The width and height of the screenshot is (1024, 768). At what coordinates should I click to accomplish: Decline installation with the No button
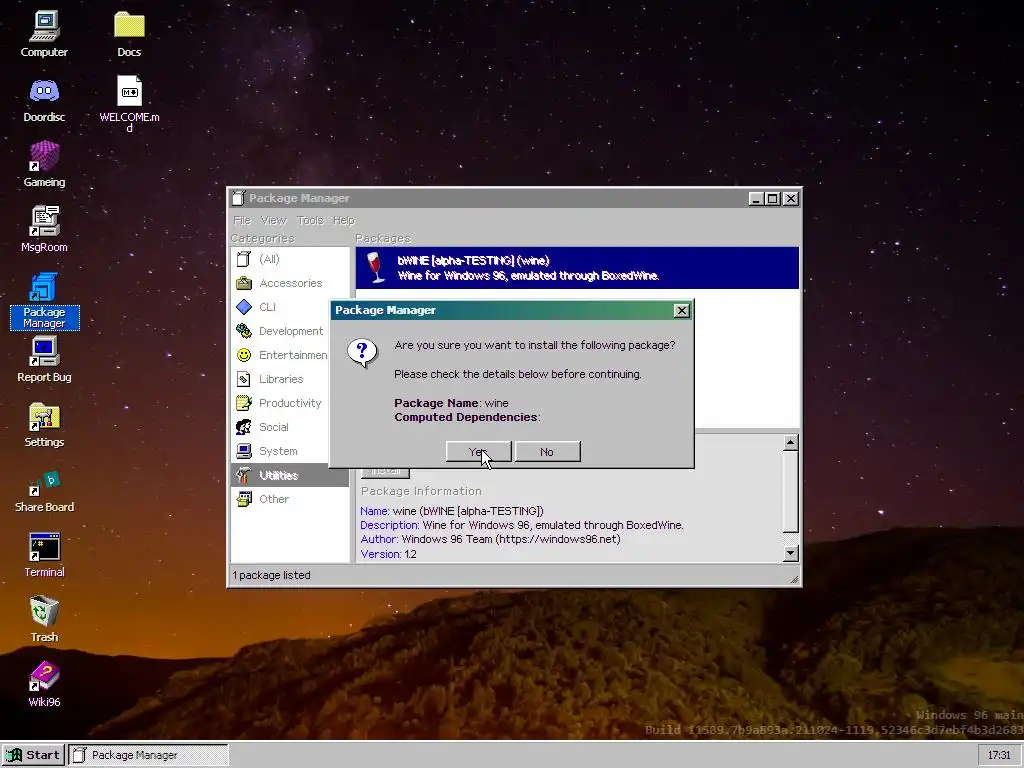click(x=547, y=451)
